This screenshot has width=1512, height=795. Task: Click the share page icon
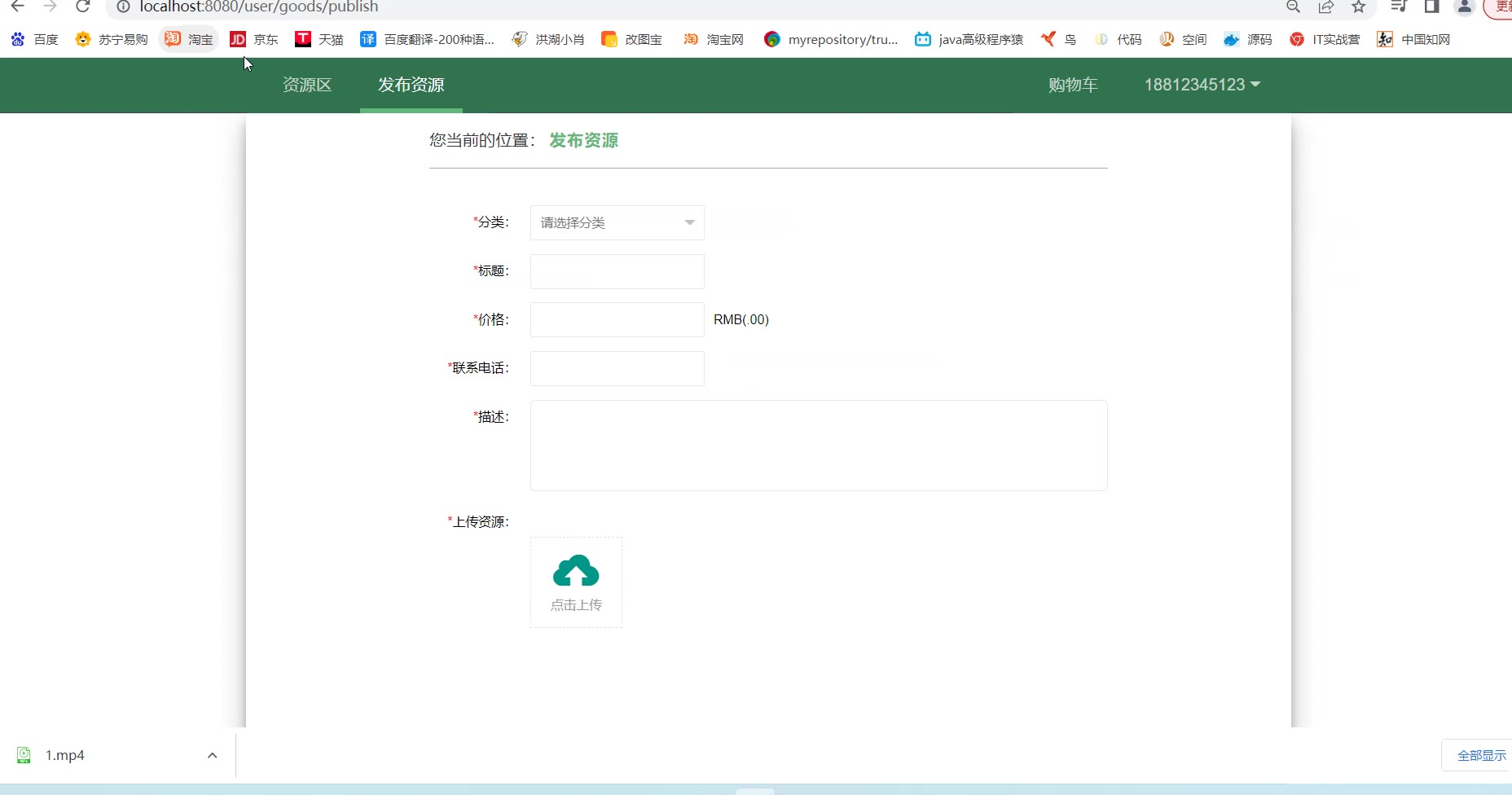[1326, 7]
